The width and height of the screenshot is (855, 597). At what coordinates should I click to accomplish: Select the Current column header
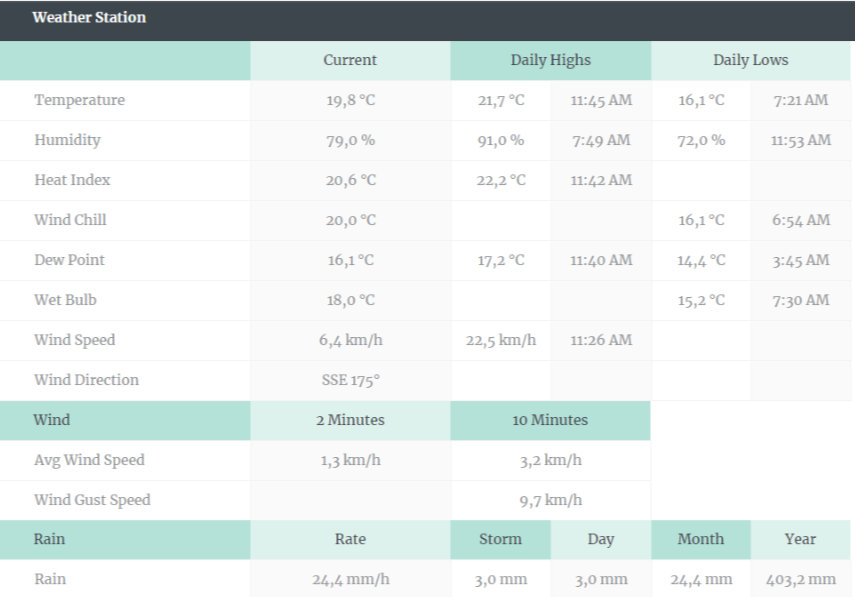[x=350, y=60]
